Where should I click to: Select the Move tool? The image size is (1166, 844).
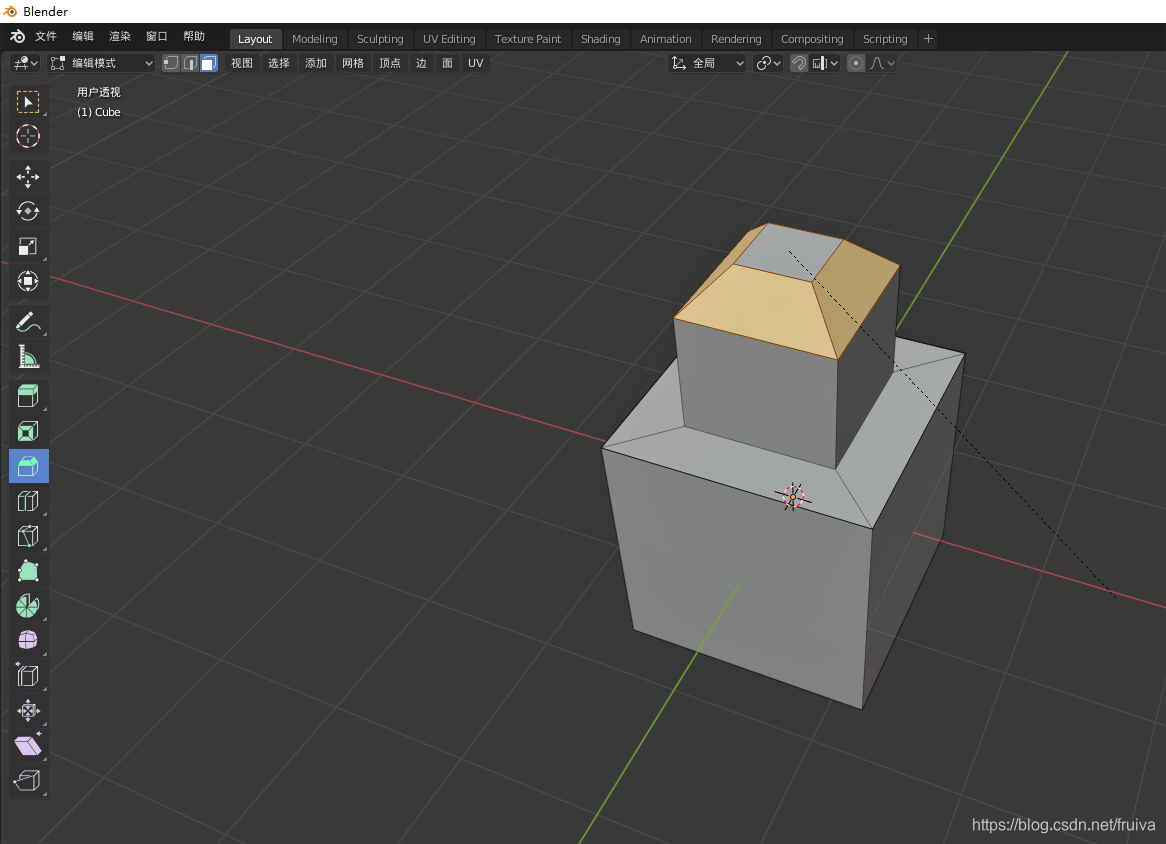click(x=28, y=177)
